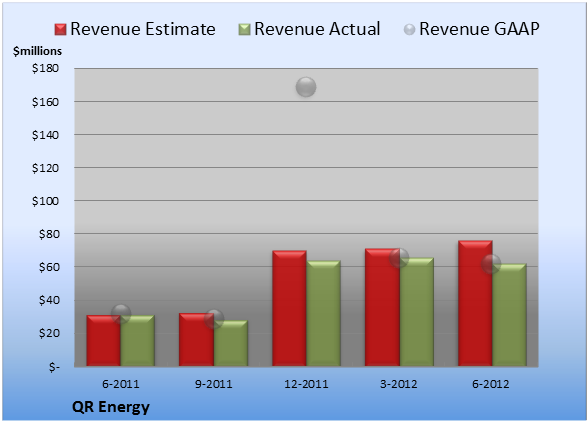Click the gray Revenue GAAP legend marker
The width and height of the screenshot is (588, 422).
point(410,30)
